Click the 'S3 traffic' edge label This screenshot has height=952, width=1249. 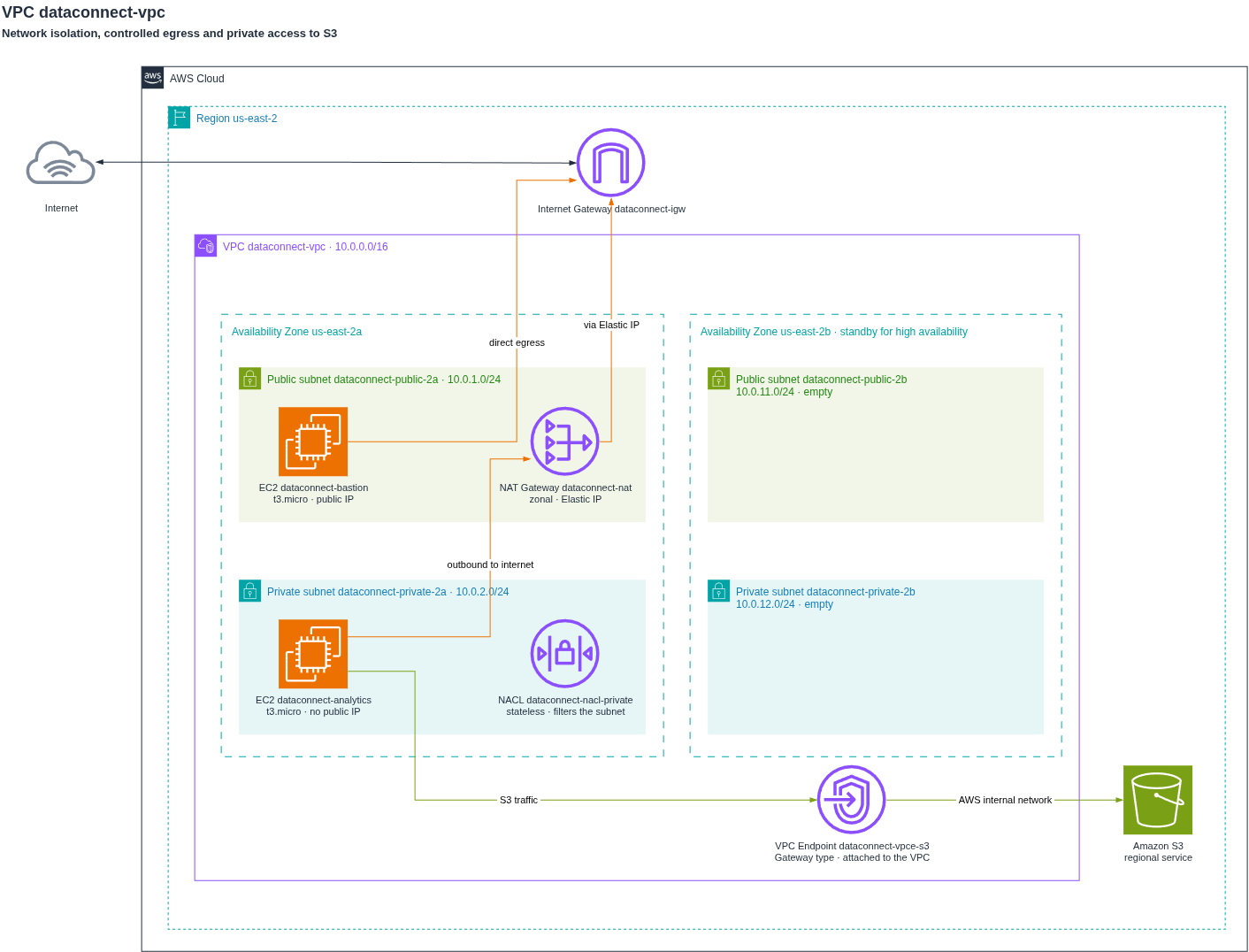[x=518, y=800]
